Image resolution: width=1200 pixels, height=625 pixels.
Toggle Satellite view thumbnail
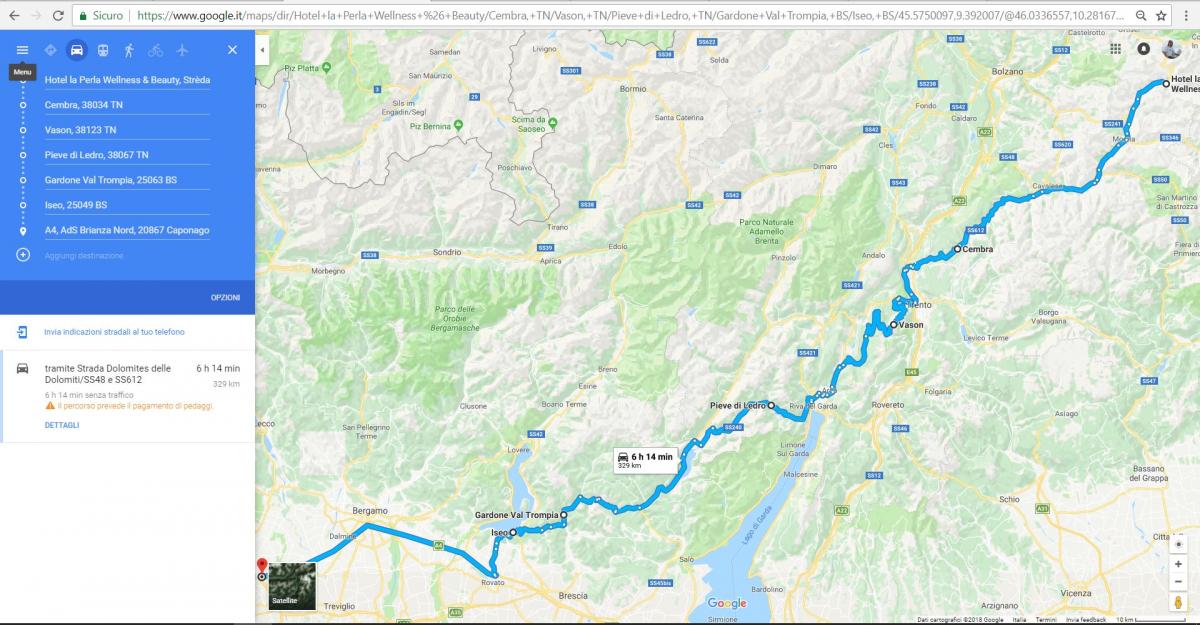click(x=293, y=586)
